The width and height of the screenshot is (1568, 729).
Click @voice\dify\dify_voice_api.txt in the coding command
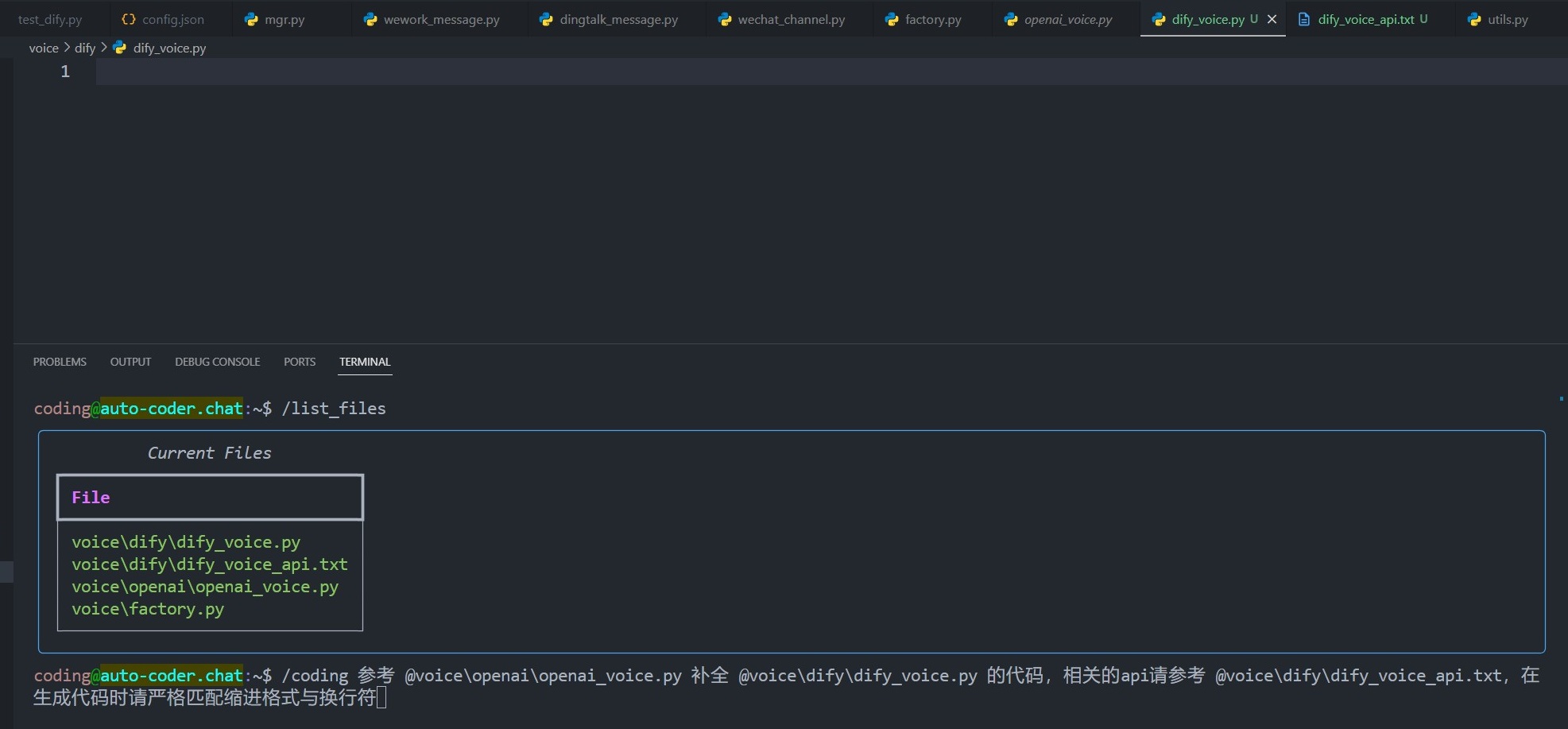click(1358, 676)
